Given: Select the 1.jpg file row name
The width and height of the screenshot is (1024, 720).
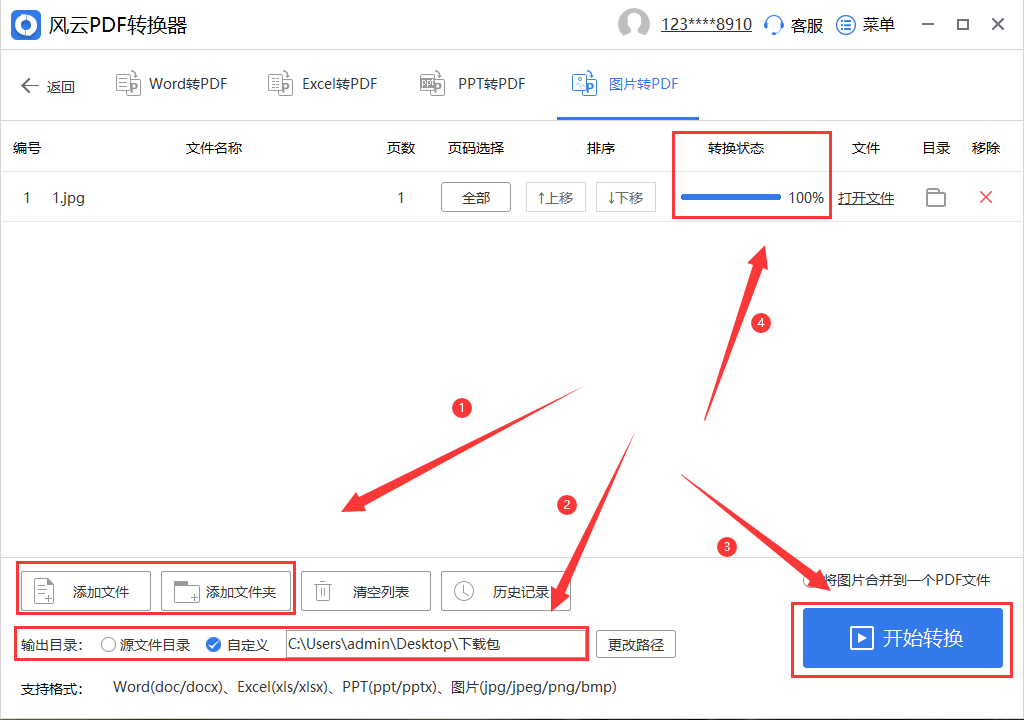Looking at the screenshot, I should (69, 197).
